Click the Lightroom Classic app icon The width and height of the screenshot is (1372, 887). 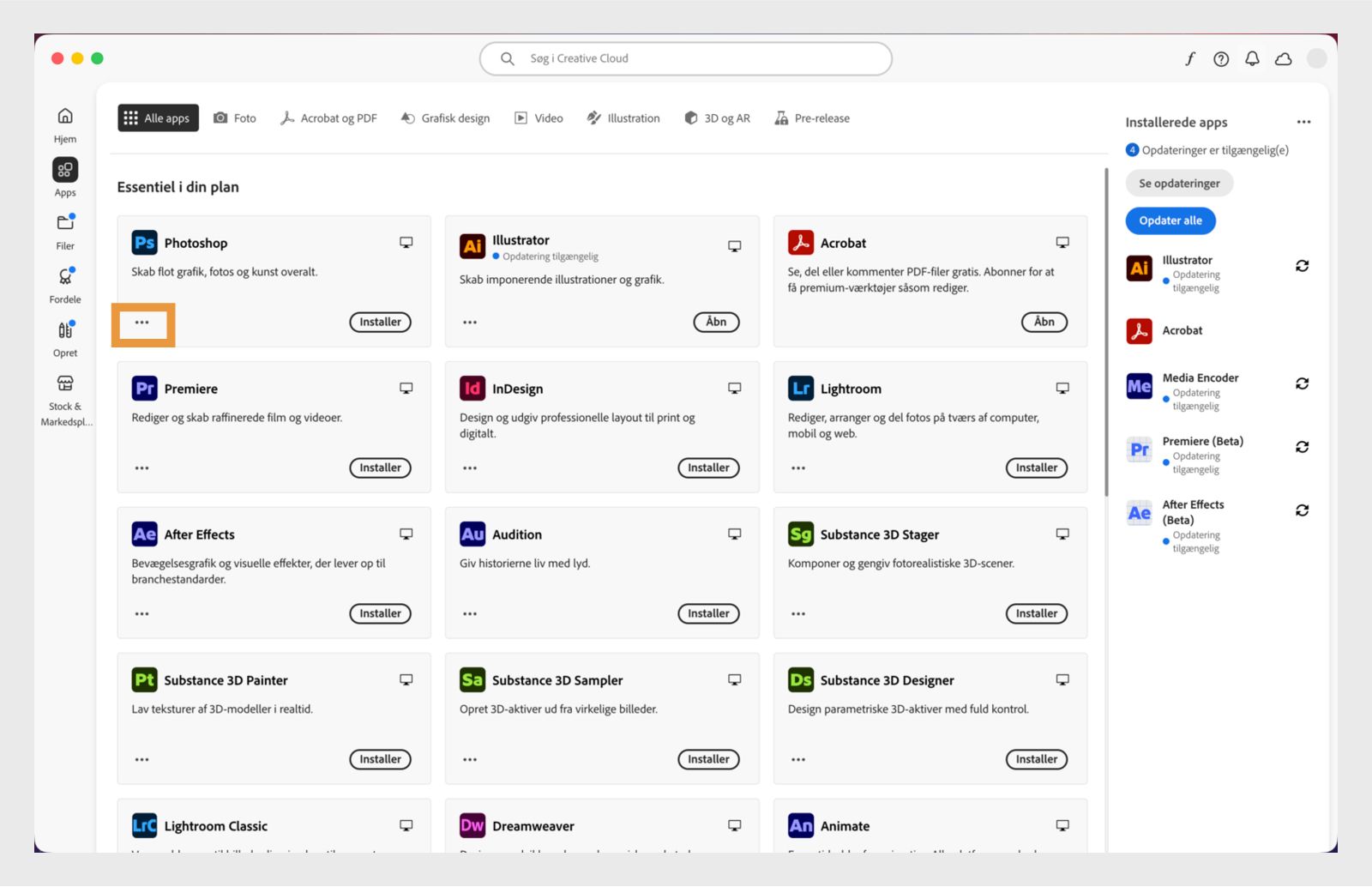click(x=144, y=825)
